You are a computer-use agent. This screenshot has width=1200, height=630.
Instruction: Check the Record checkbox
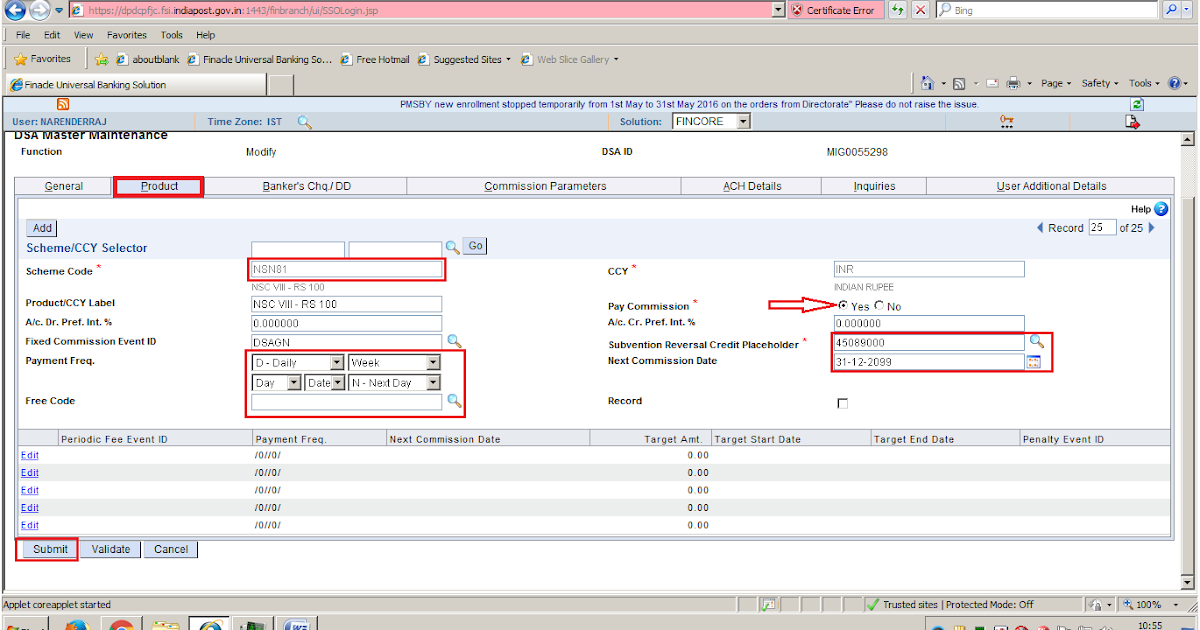point(842,403)
